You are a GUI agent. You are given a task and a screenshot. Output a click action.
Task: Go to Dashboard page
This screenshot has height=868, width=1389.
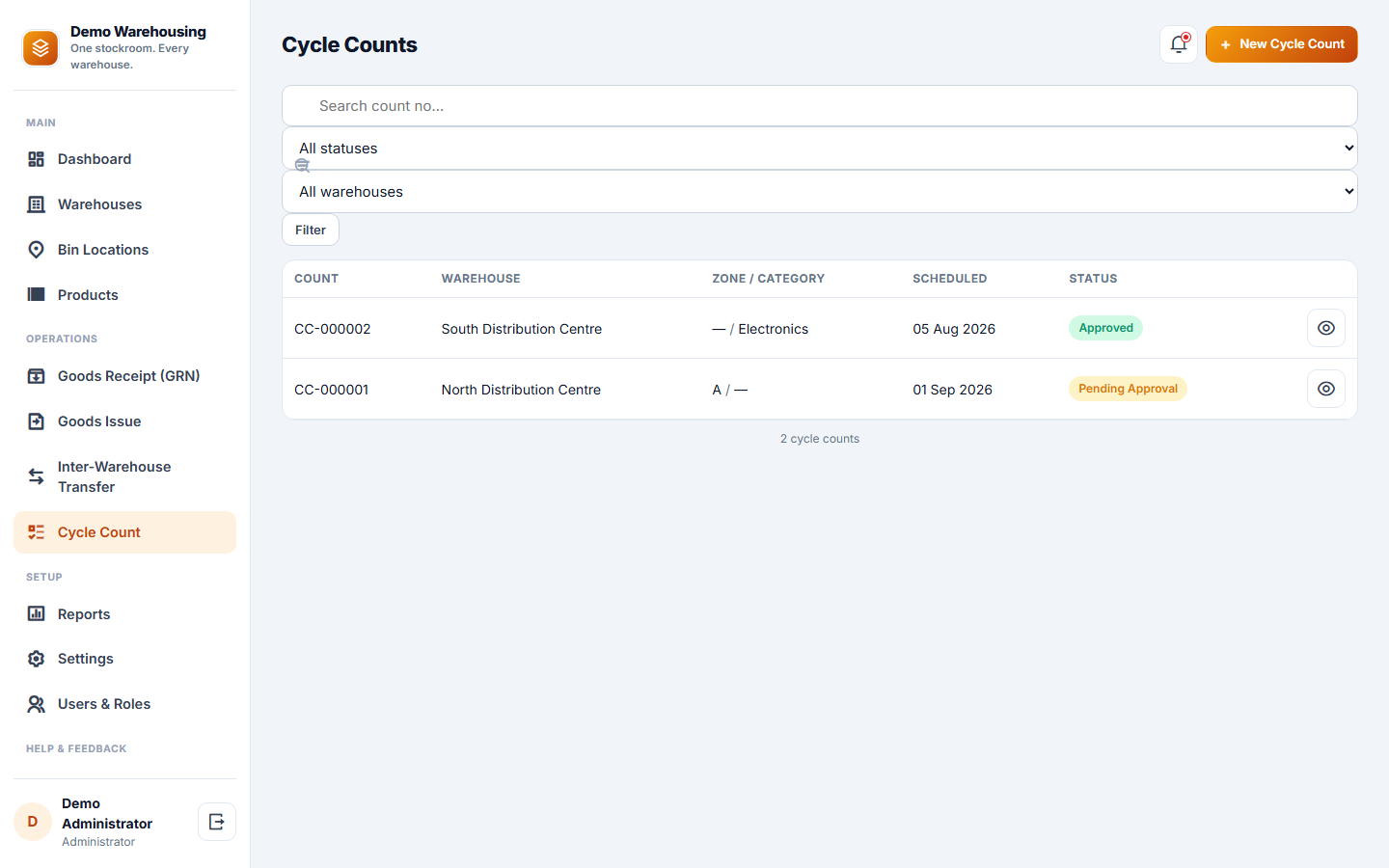(x=124, y=159)
